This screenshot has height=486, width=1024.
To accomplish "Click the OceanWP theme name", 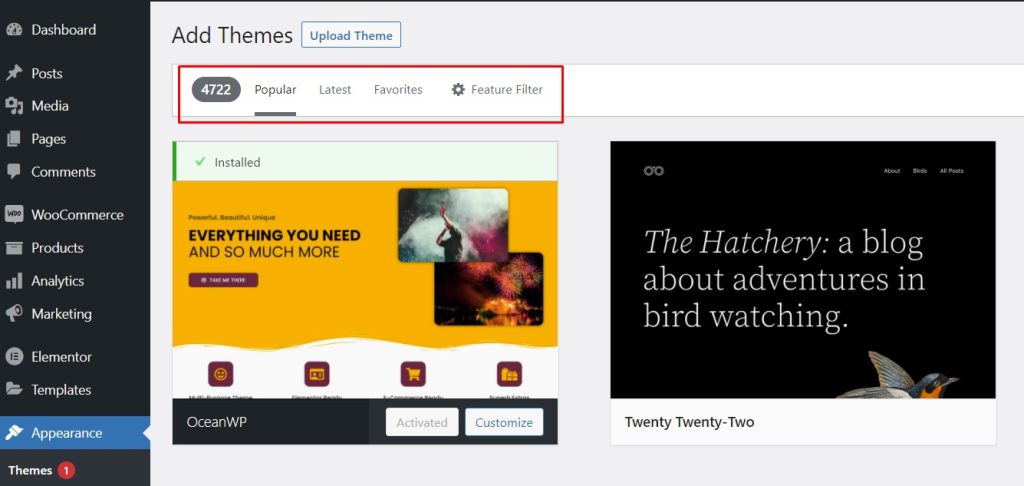I will [x=217, y=422].
